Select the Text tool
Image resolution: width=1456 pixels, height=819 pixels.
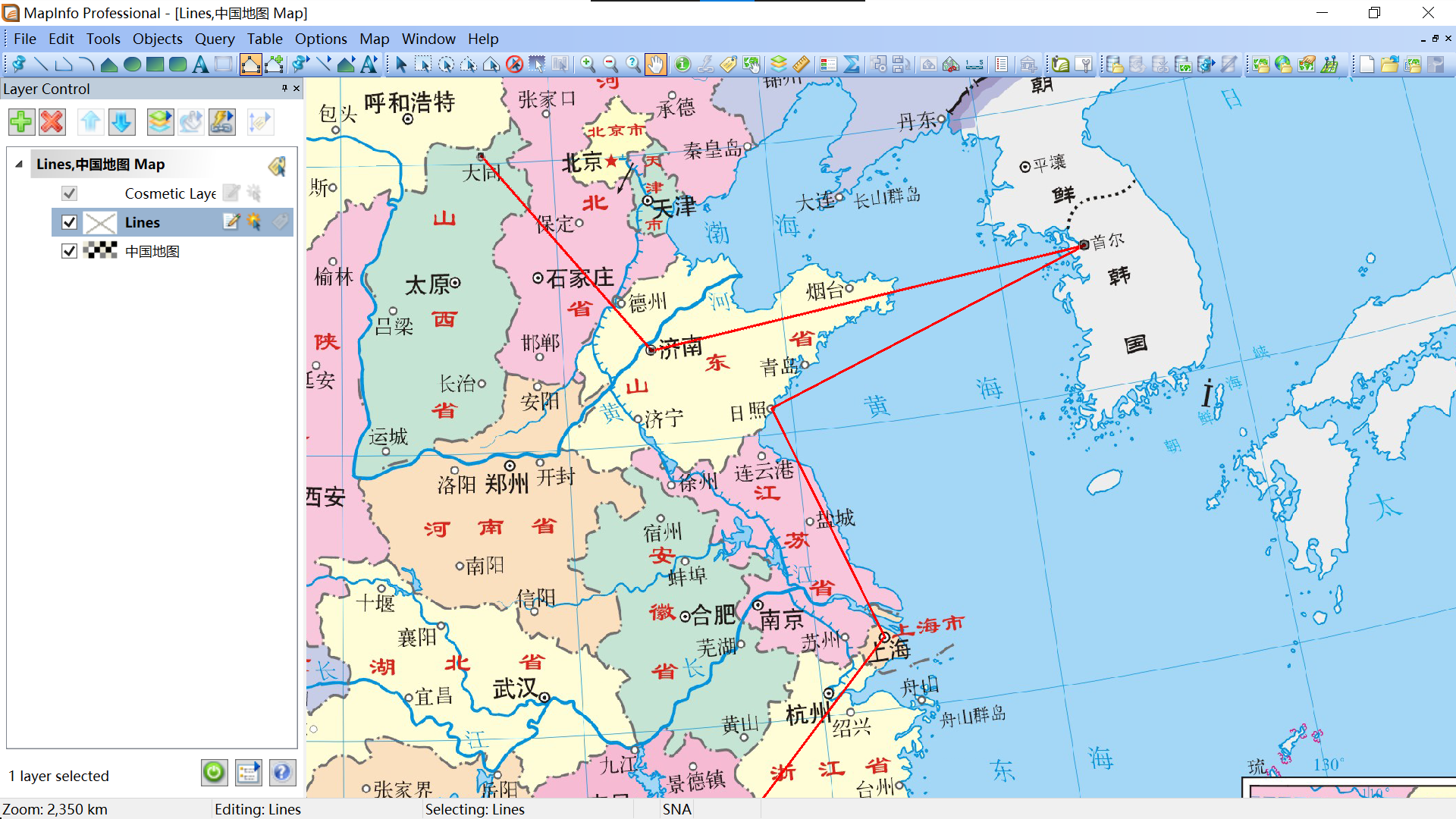tap(200, 64)
